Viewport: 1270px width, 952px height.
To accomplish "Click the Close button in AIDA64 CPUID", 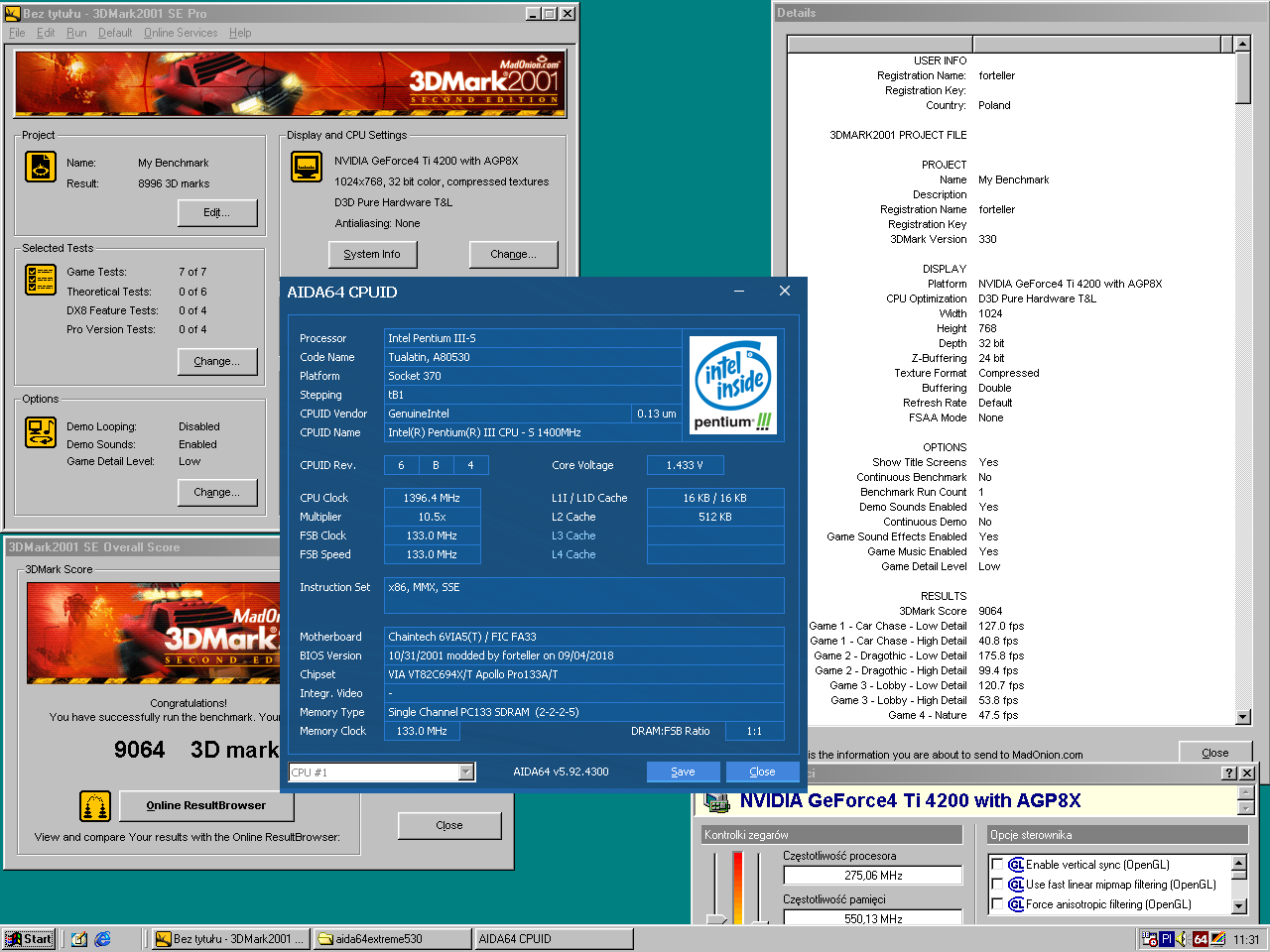I will (x=762, y=772).
